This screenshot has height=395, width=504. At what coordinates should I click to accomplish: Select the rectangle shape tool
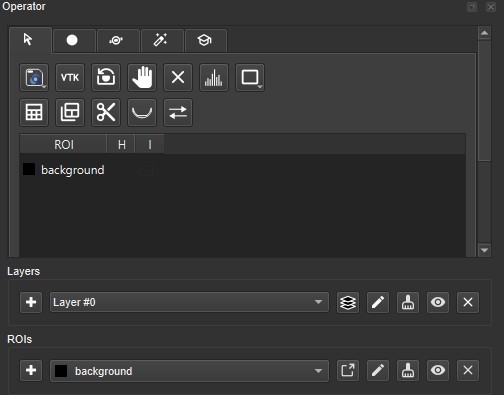click(250, 77)
